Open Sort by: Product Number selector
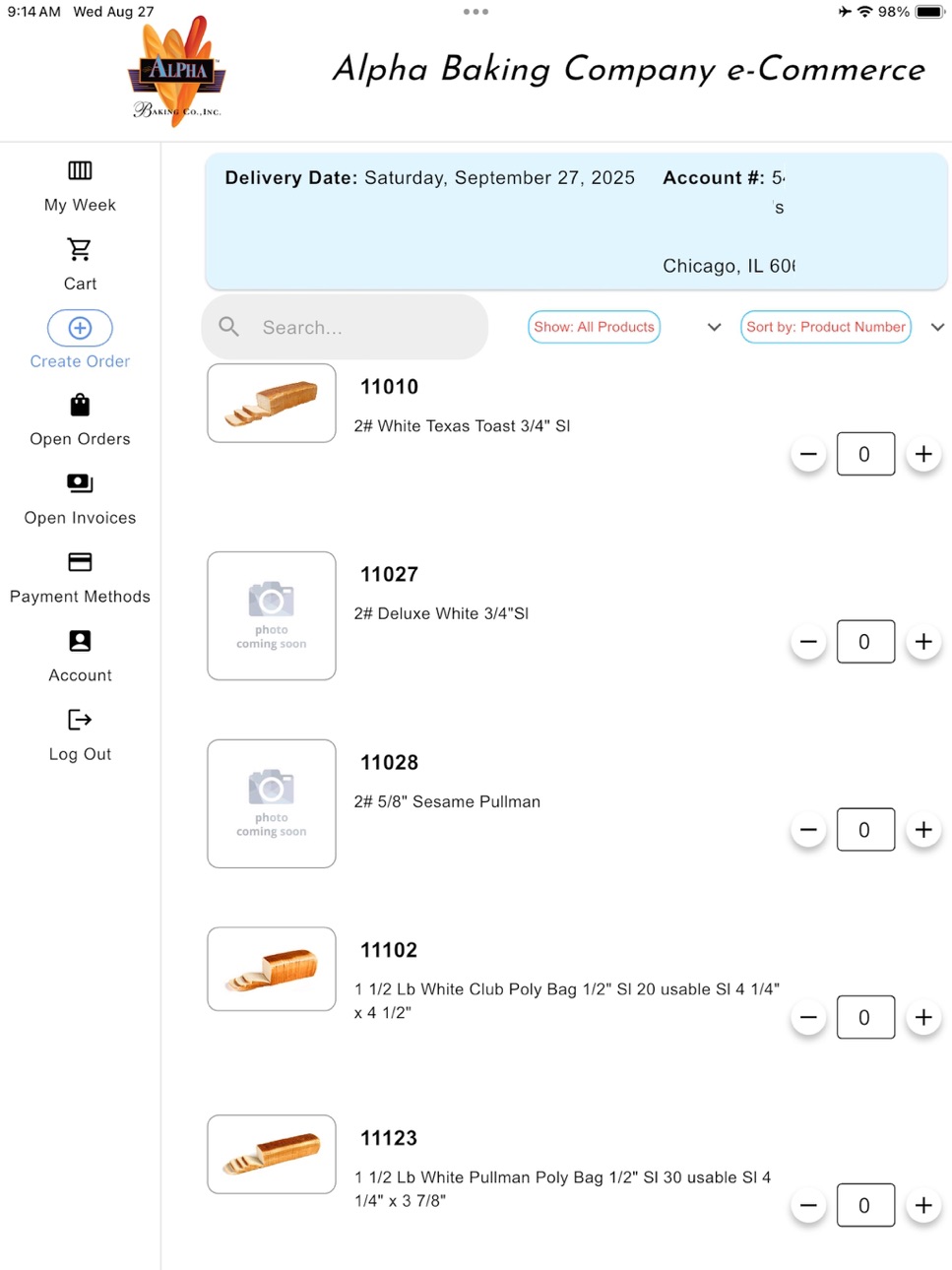The height and width of the screenshot is (1270, 952). 826,327
